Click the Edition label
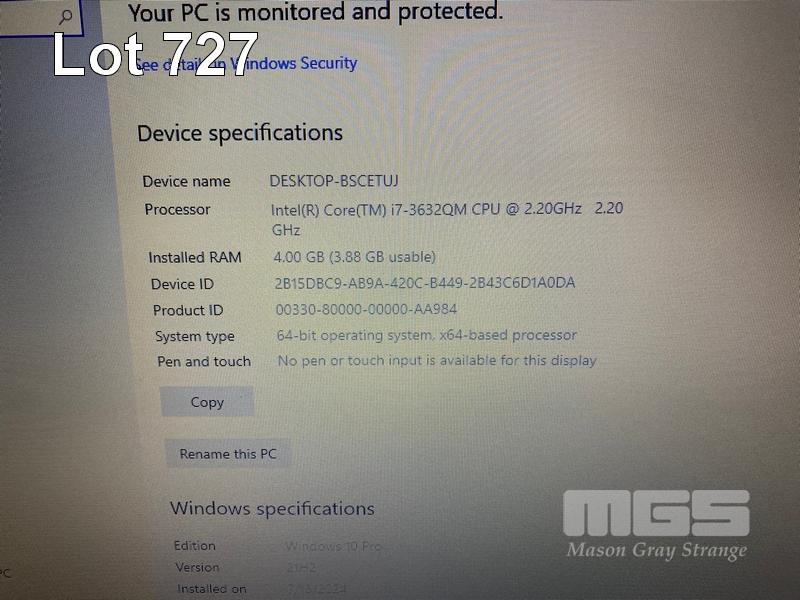Viewport: 800px width, 600px height. [194, 545]
